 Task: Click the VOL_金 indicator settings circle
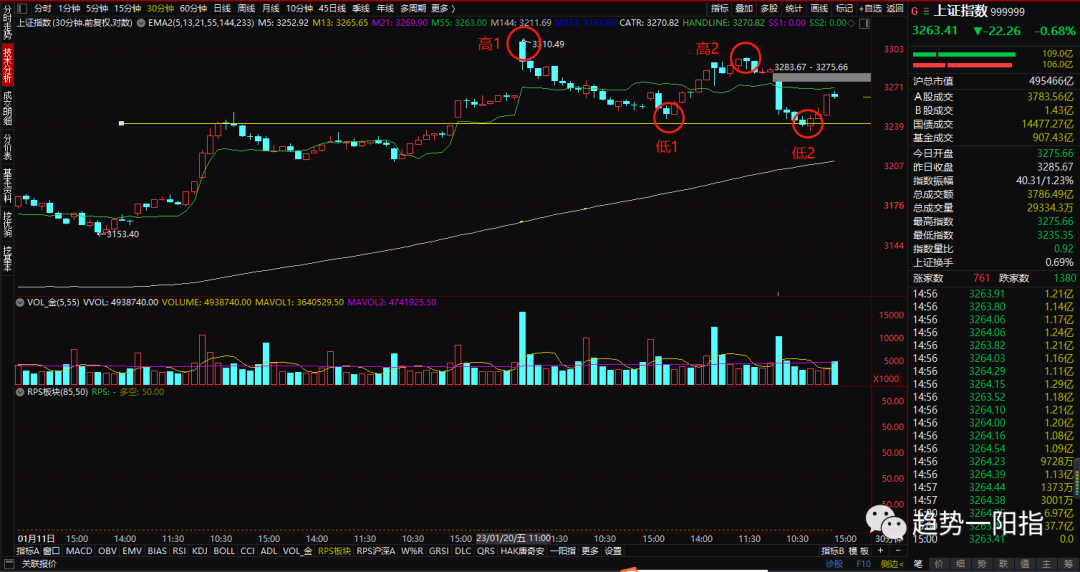[21, 302]
